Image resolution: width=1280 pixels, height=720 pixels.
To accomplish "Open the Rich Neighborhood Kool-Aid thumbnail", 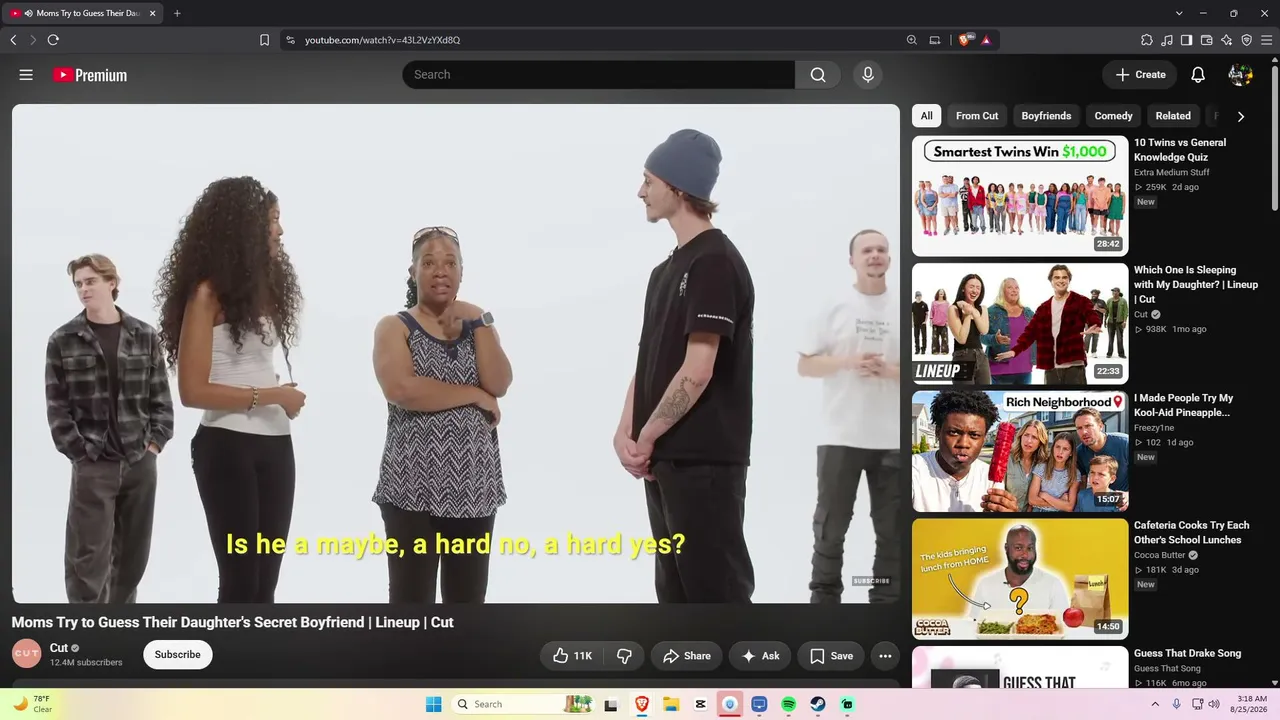I will pyautogui.click(x=1020, y=451).
